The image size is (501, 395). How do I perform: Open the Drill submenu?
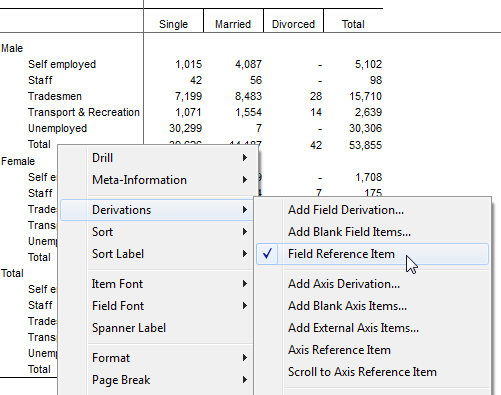(x=157, y=158)
